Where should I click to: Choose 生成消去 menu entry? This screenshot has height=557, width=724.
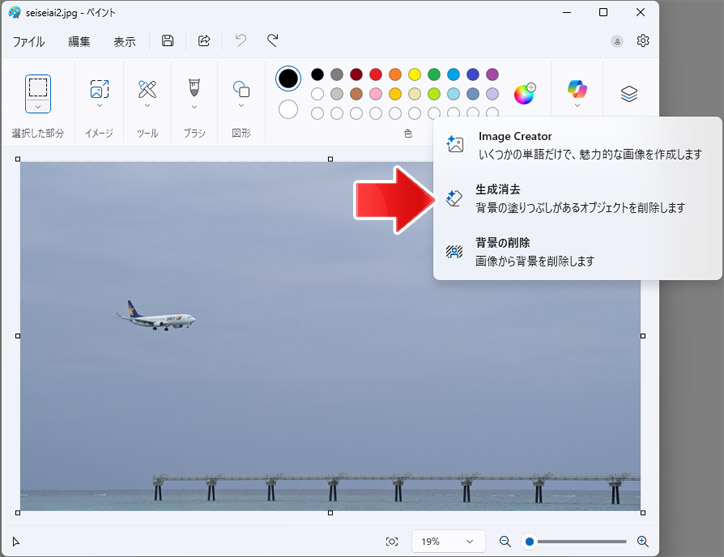[x=577, y=198]
